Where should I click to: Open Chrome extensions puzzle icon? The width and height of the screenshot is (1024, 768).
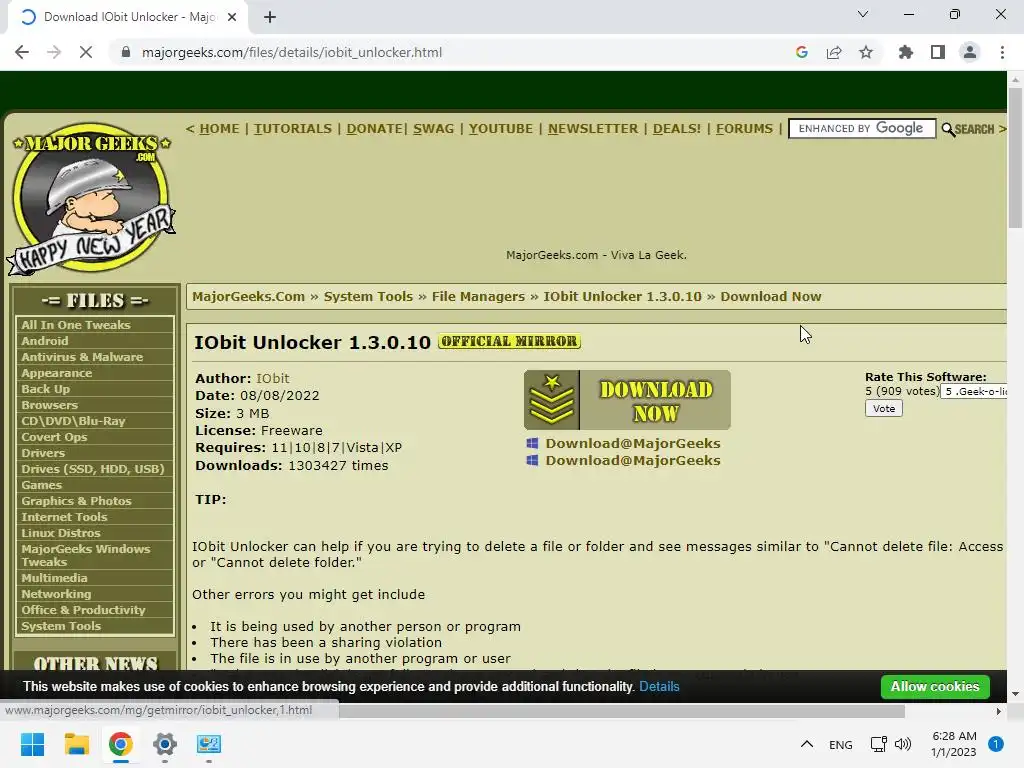[x=906, y=52]
